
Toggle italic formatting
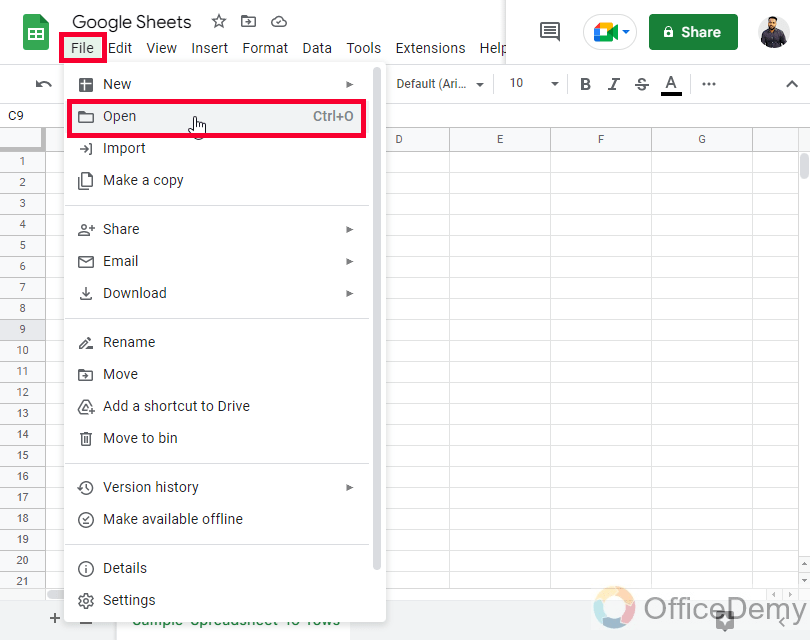[613, 84]
